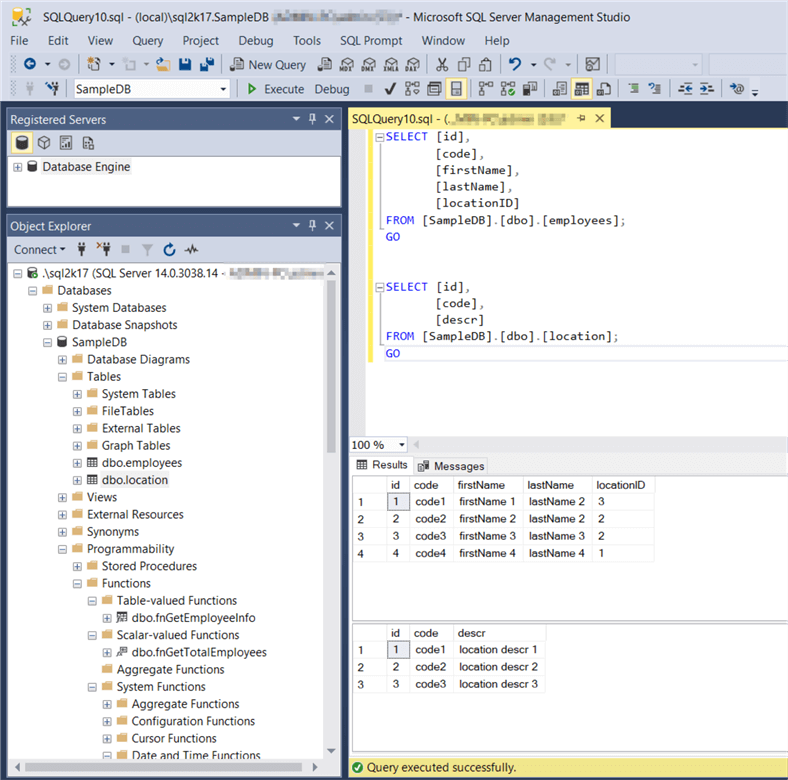Expand Database Engine node in Registered Servers
788x780 pixels.
pos(18,167)
